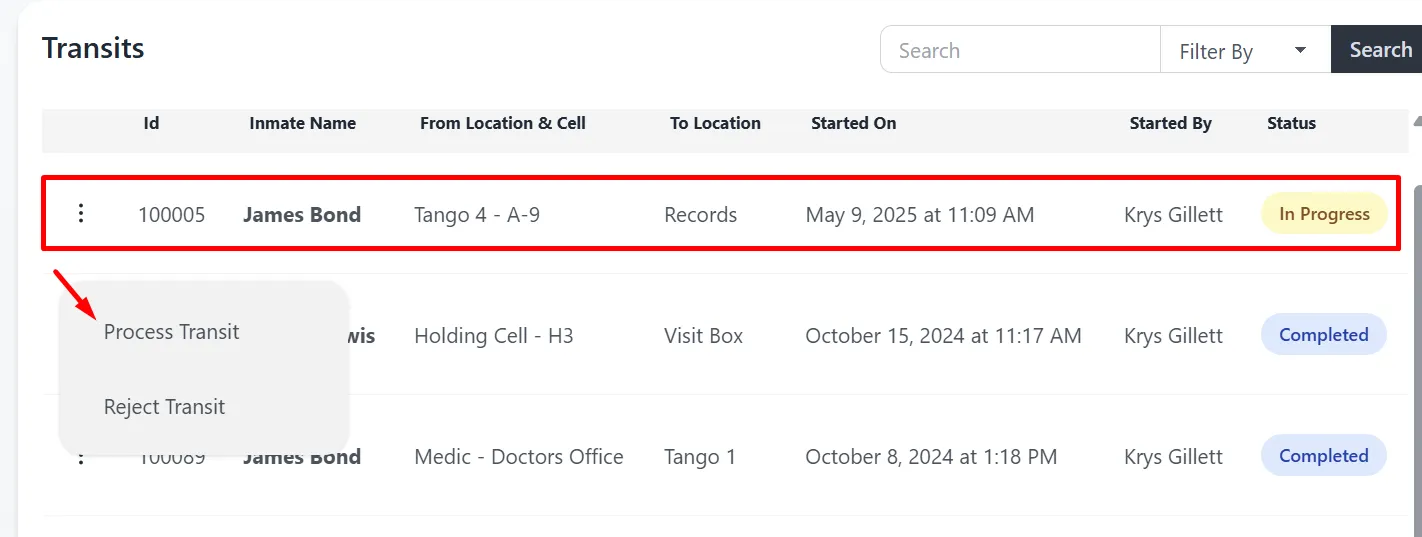Sort by the Id column header
This screenshot has width=1422, height=537.
[x=151, y=124]
